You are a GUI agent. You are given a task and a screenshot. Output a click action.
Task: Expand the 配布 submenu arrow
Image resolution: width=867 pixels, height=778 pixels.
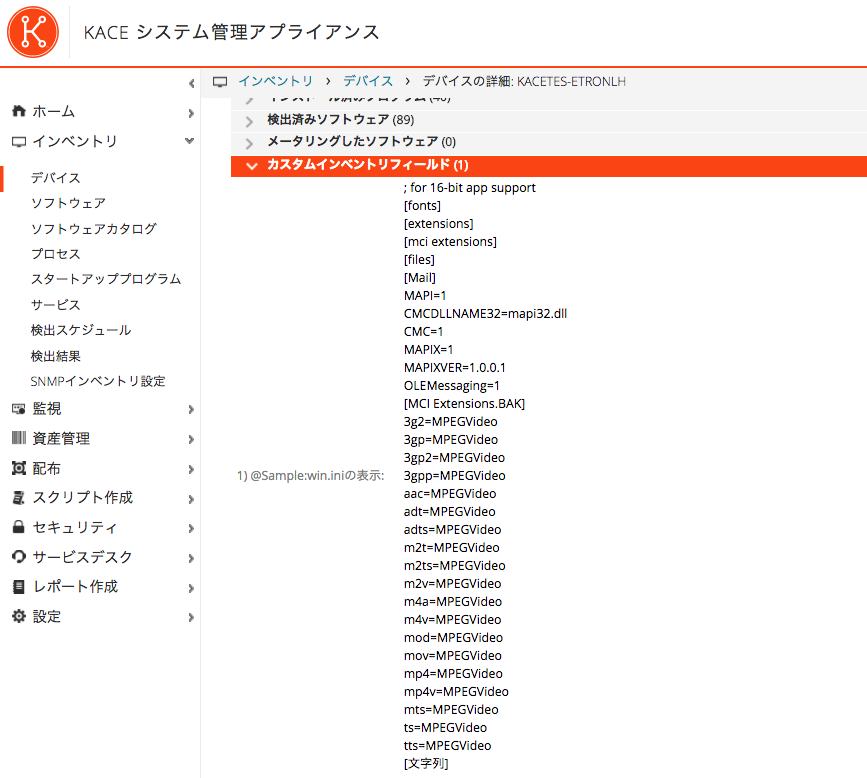[191, 469]
